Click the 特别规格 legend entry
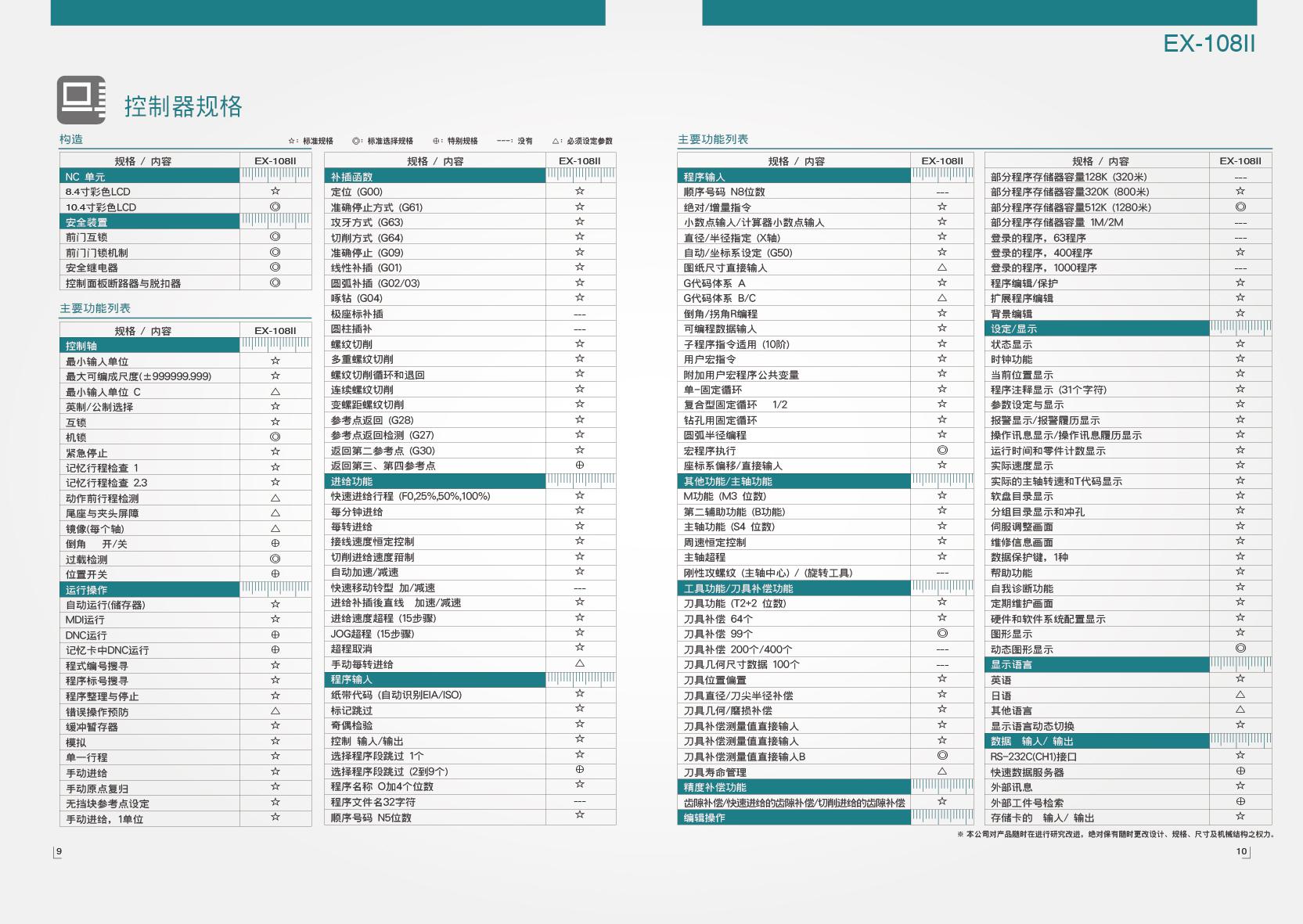The image size is (1303, 924). (455, 141)
